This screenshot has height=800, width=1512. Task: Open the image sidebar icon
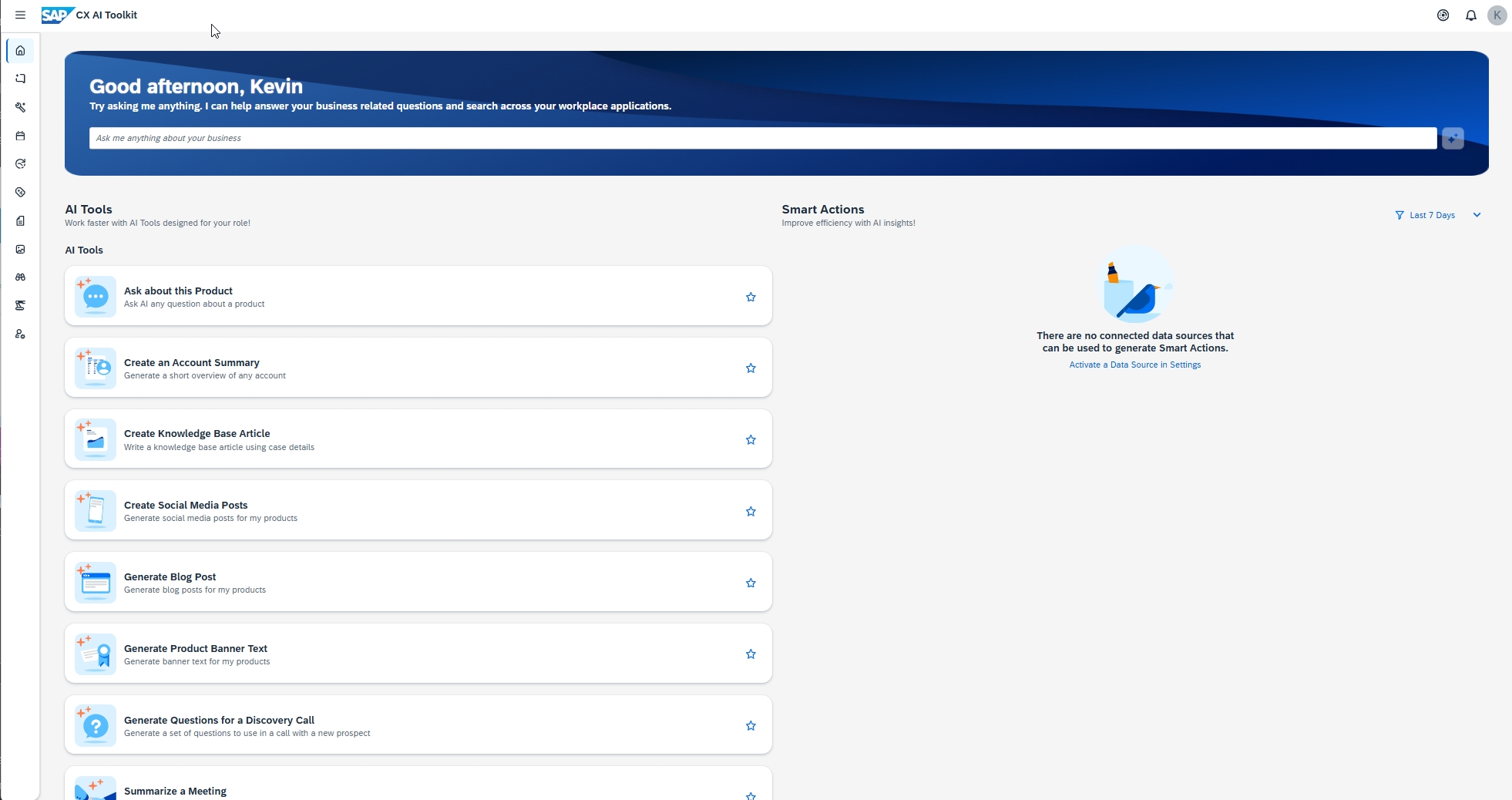pos(21,249)
